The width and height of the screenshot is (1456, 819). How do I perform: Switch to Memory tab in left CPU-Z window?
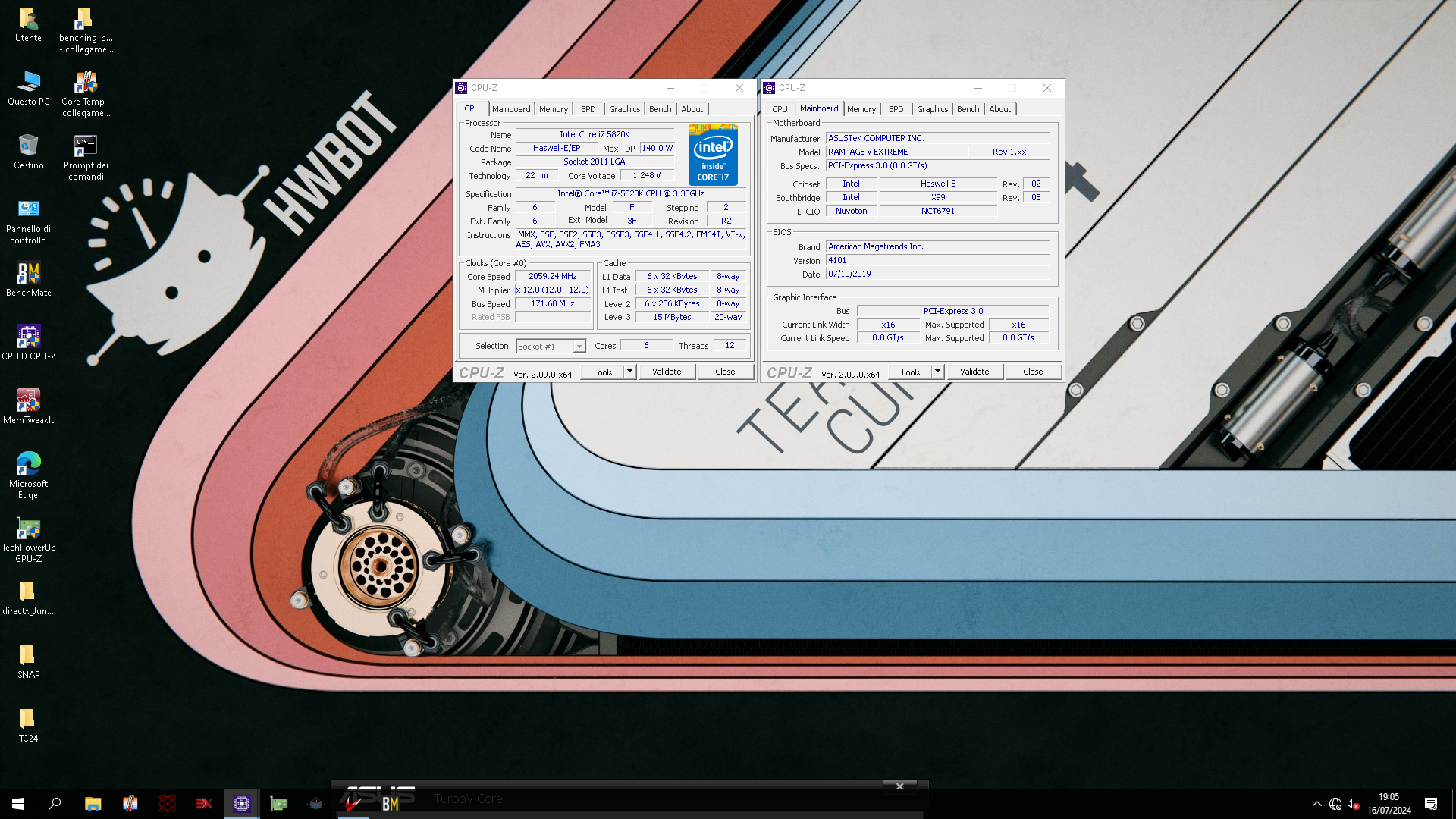pos(554,109)
